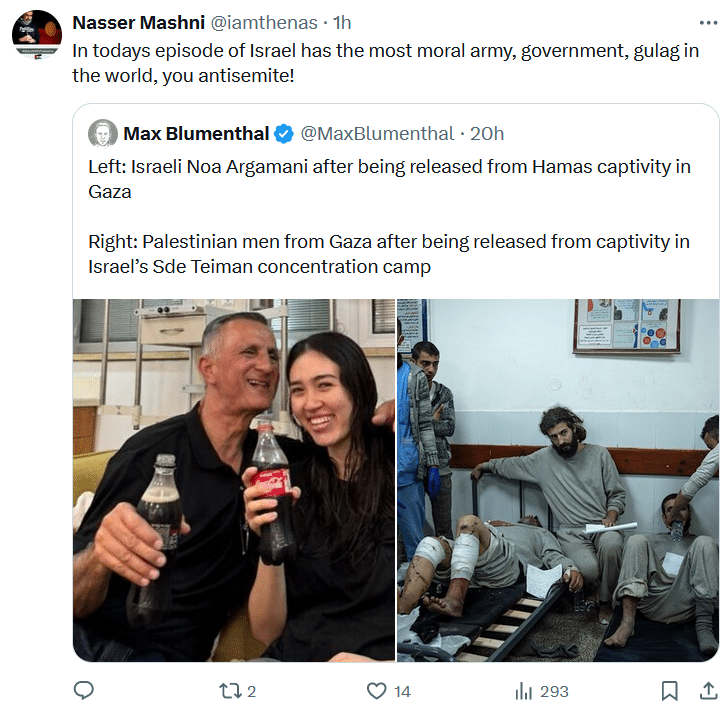Visit the @iamthenas handle

(x=264, y=23)
